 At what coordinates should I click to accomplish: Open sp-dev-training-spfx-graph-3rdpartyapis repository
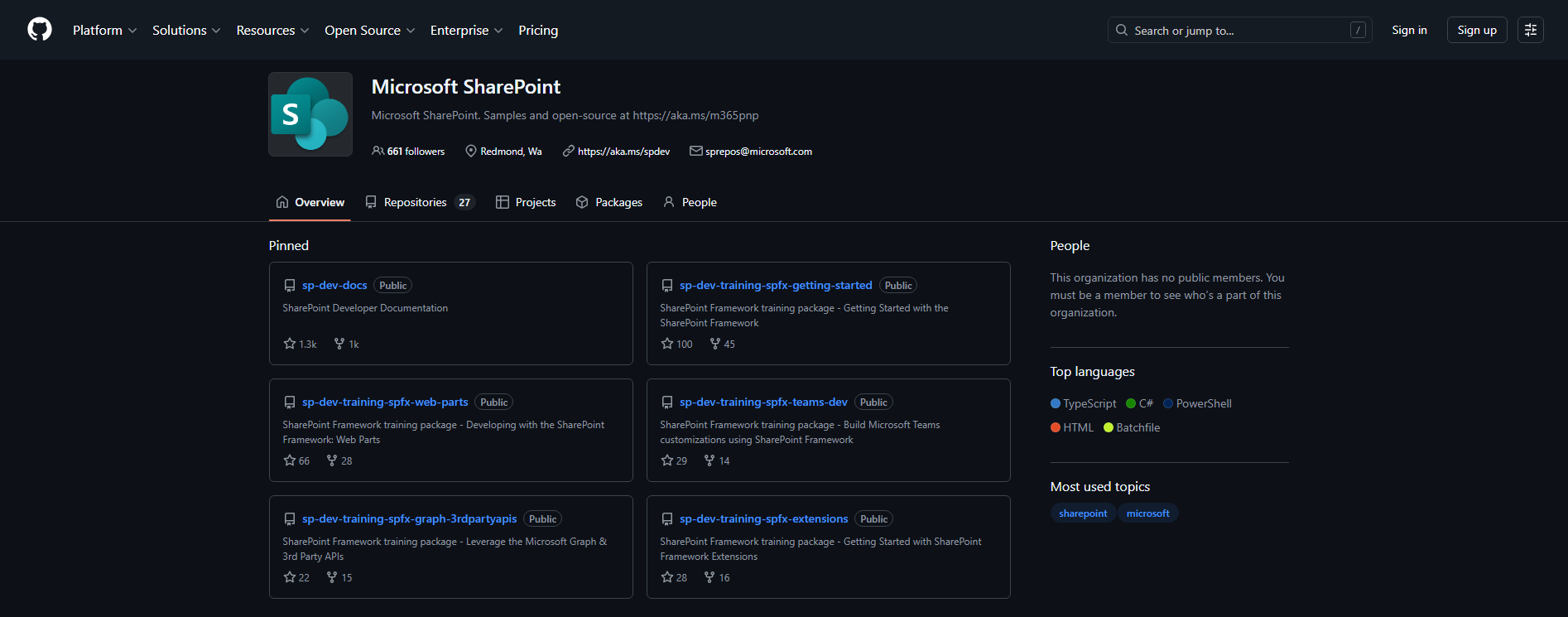pyautogui.click(x=409, y=518)
